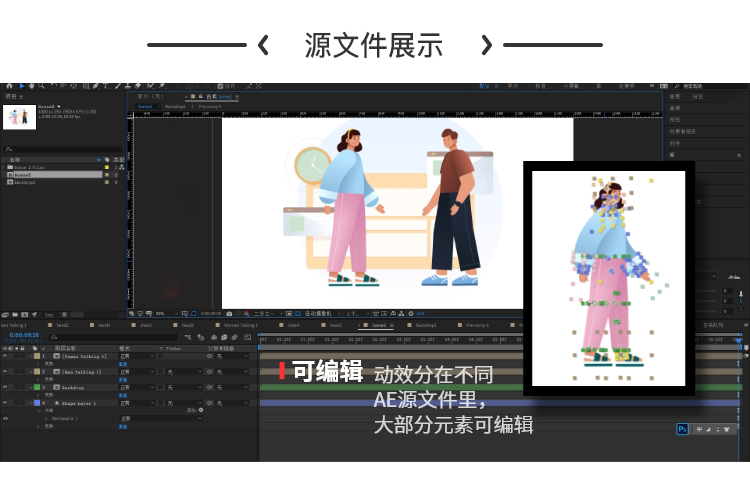Screen dimensions: 750x483
Task: Click the shy layers icon in timeline
Action: point(214,337)
